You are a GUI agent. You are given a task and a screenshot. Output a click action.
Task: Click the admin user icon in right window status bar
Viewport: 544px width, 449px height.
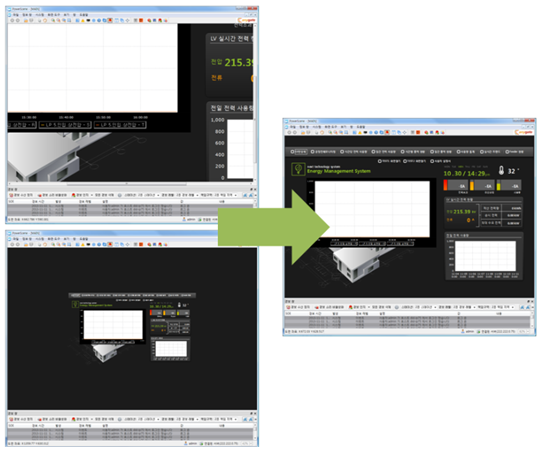[463, 332]
